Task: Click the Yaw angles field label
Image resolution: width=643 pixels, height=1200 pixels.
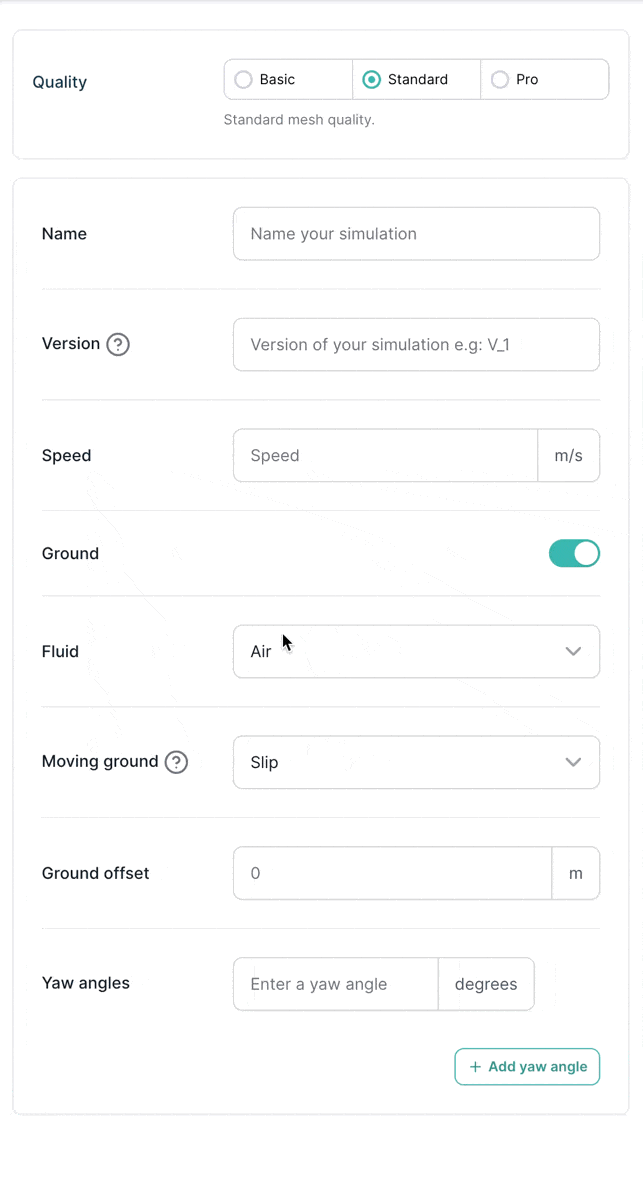Action: click(86, 983)
